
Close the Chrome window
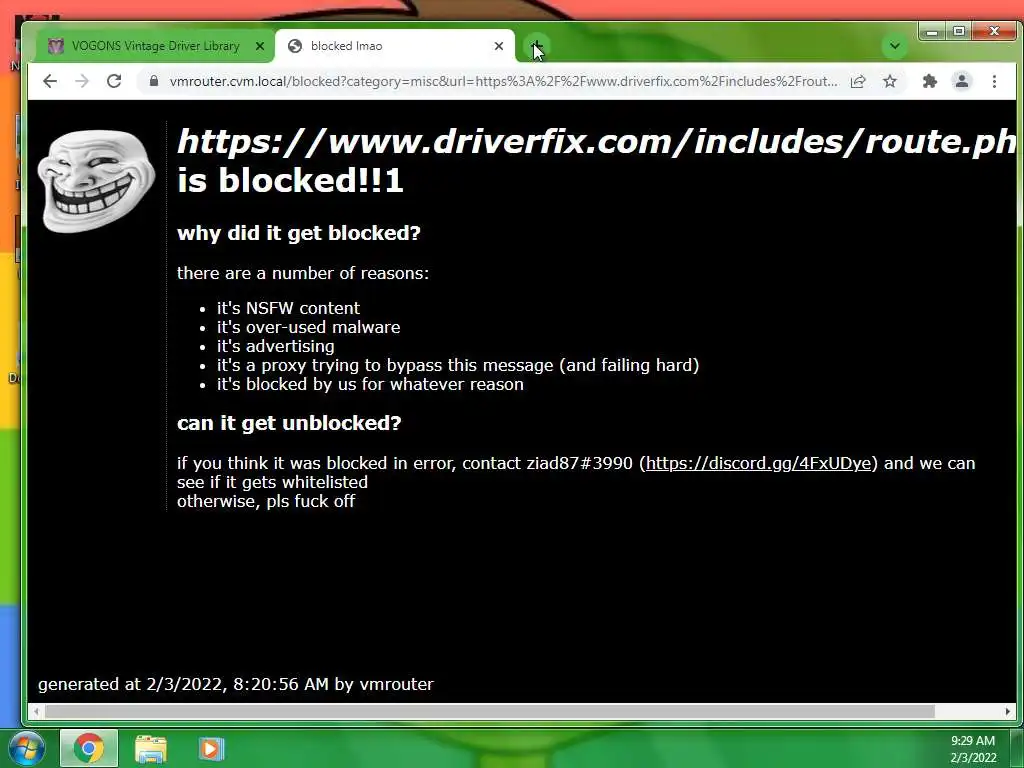[995, 31]
